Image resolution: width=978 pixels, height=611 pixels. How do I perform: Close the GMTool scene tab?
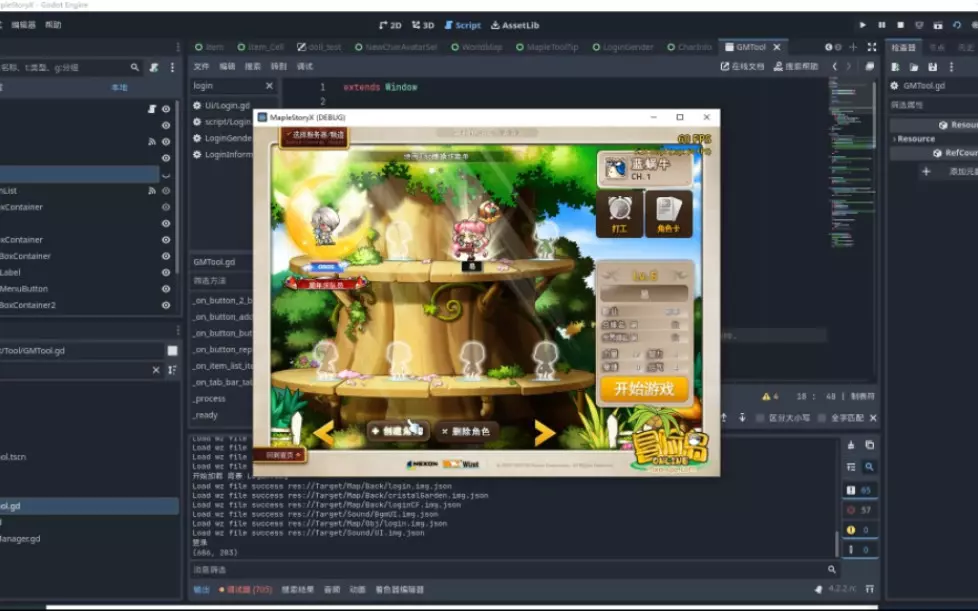[x=777, y=47]
